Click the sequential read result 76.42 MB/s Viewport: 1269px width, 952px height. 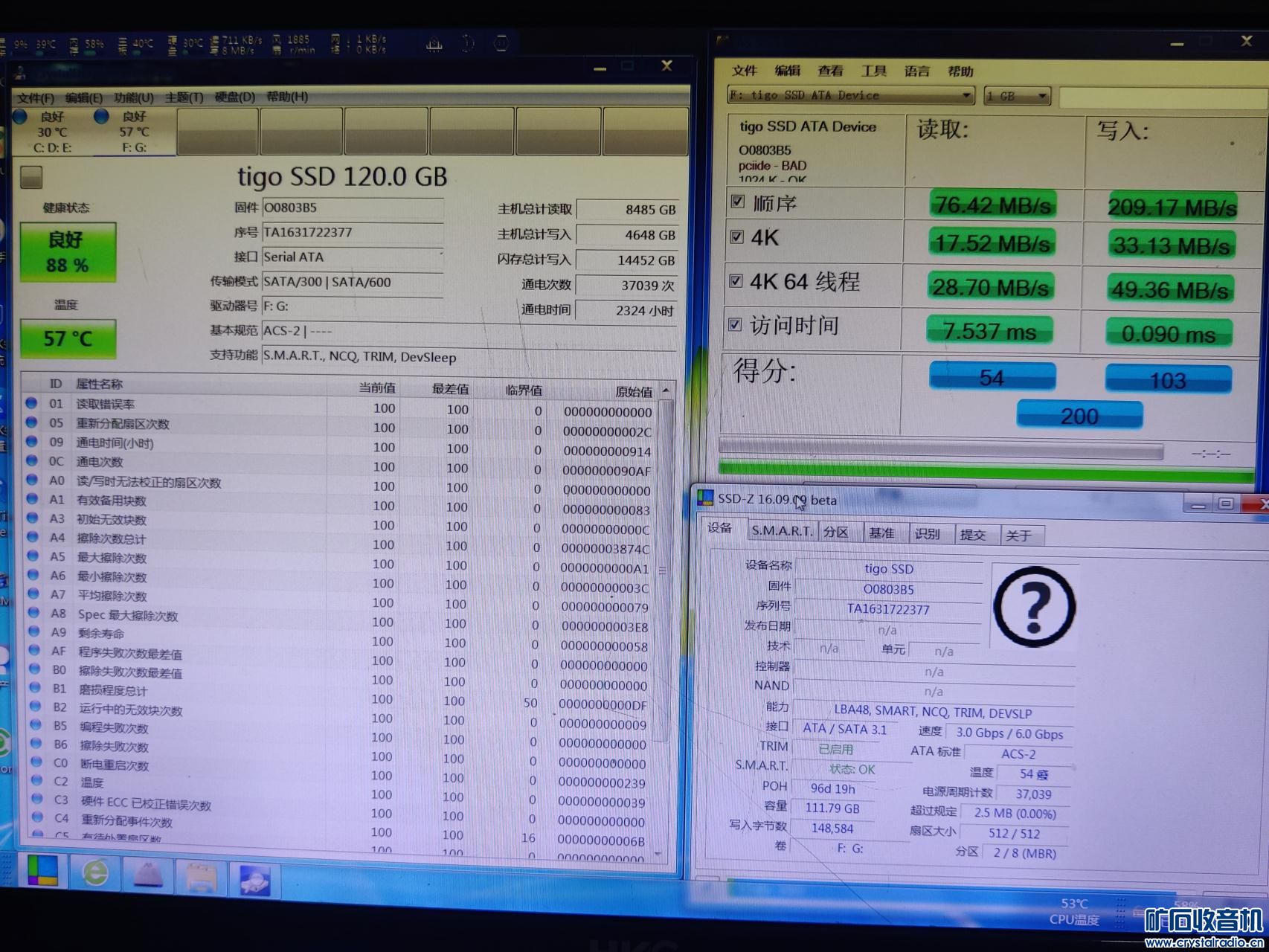tap(992, 205)
